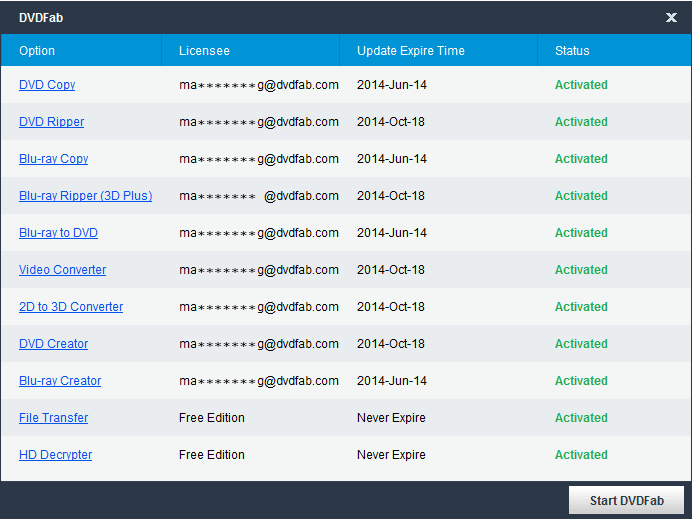The image size is (692, 520).
Task: Click Activated status in Blu-ray to DVD row
Action: [x=581, y=233]
